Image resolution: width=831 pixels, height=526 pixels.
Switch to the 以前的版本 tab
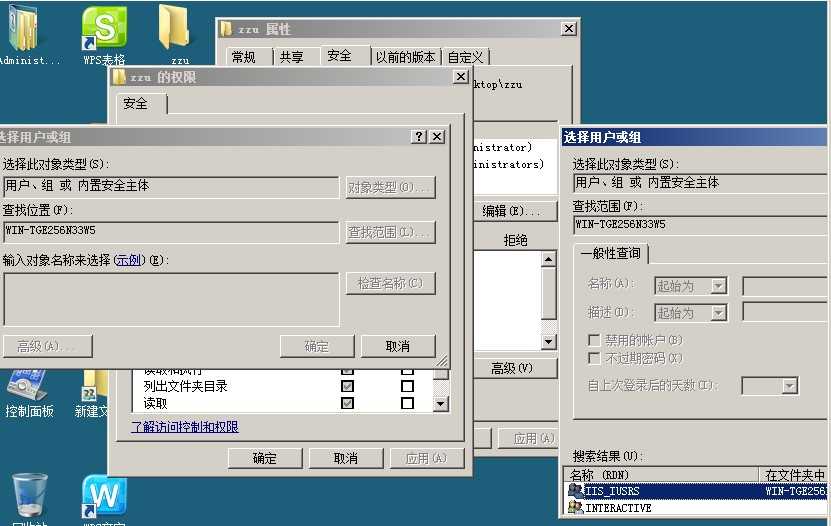point(405,57)
